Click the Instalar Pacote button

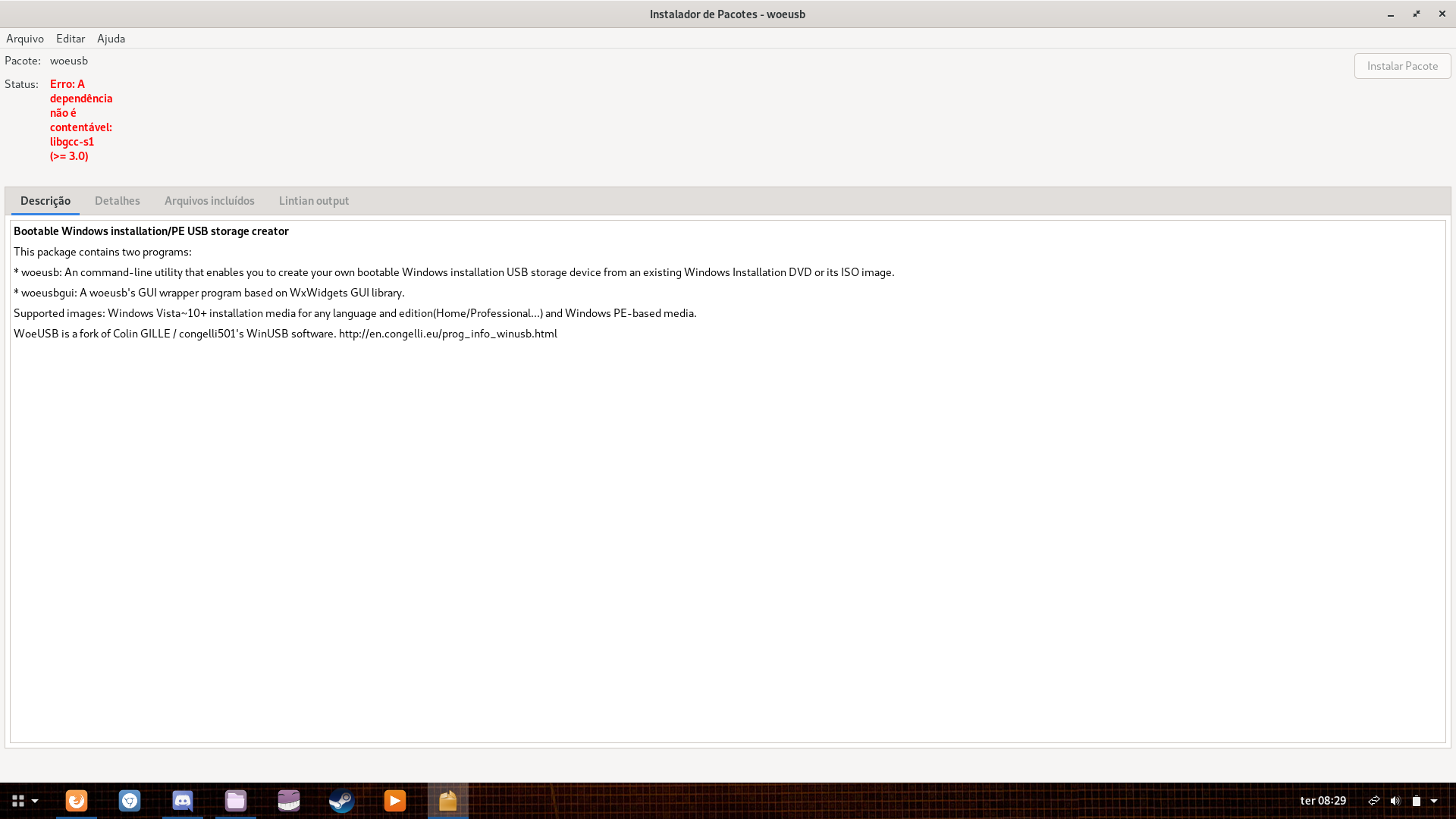(1402, 66)
